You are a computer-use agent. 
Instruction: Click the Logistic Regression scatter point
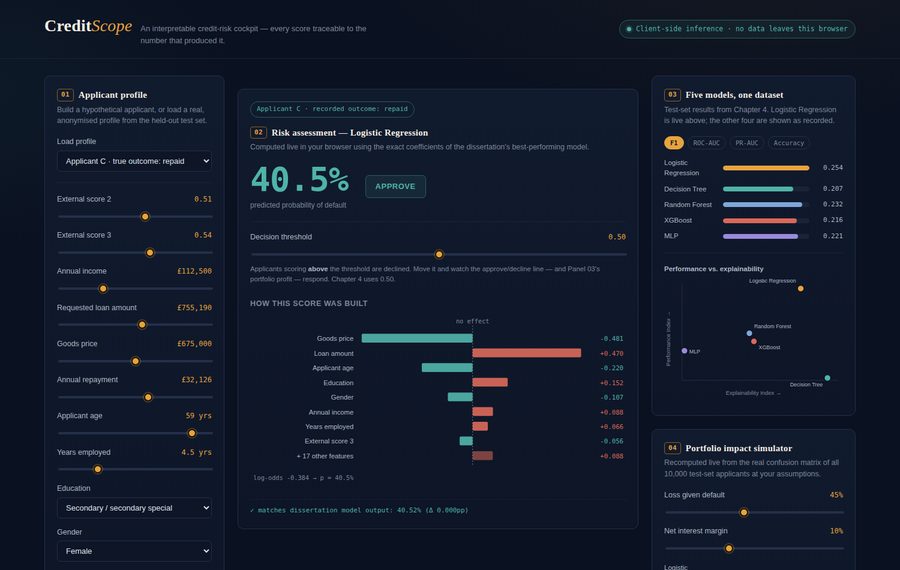point(801,289)
